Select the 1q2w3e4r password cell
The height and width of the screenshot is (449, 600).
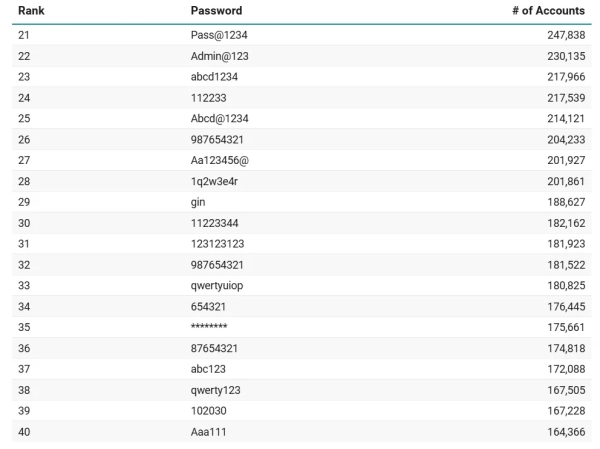pyautogui.click(x=214, y=182)
